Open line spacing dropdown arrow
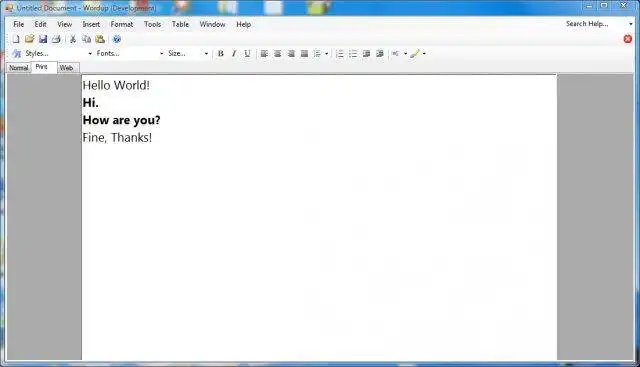Image resolution: width=640 pixels, height=367 pixels. point(327,53)
